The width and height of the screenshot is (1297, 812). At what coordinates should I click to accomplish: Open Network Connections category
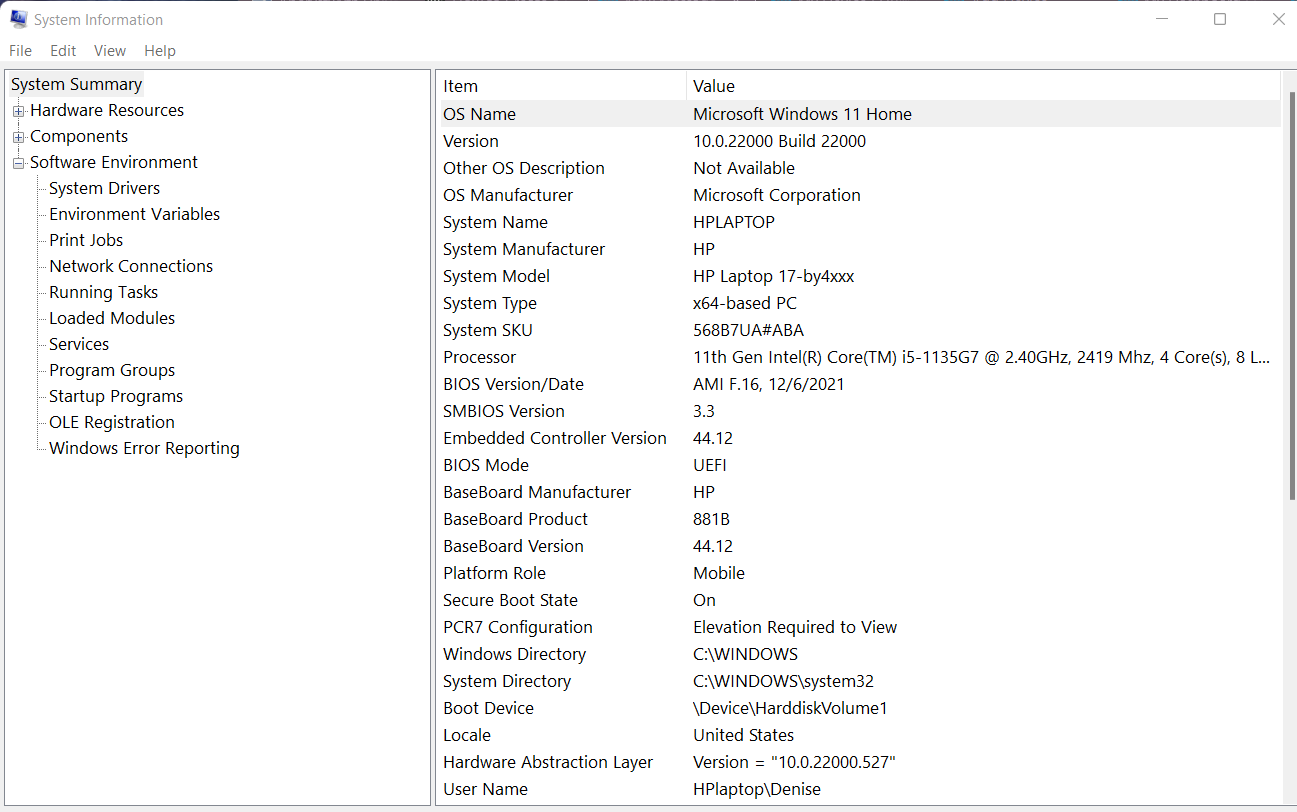point(131,266)
